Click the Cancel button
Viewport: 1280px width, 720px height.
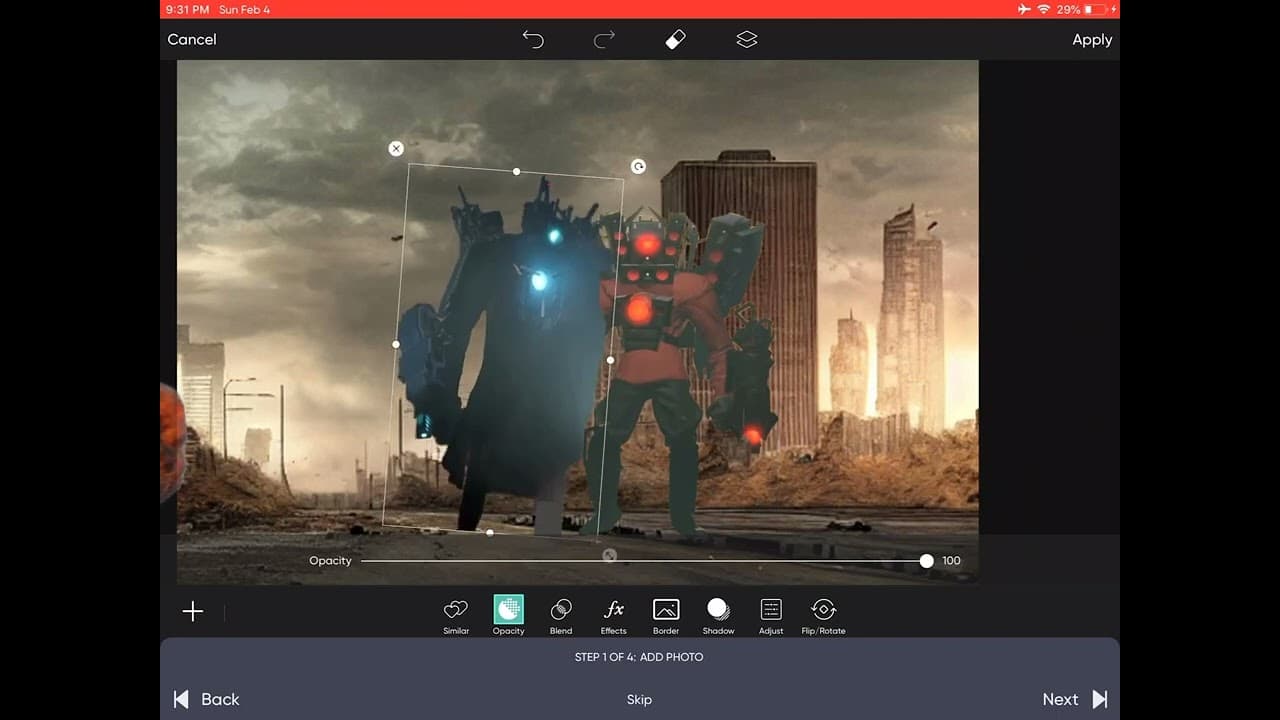point(192,39)
